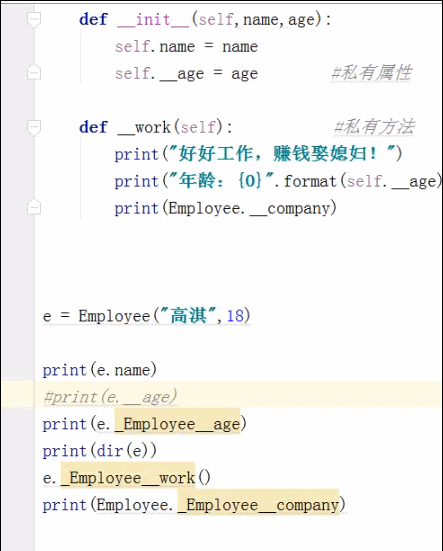Viewport: 443px width, 551px height.
Task: Collapse the __work method fold marker
Action: coord(34,127)
